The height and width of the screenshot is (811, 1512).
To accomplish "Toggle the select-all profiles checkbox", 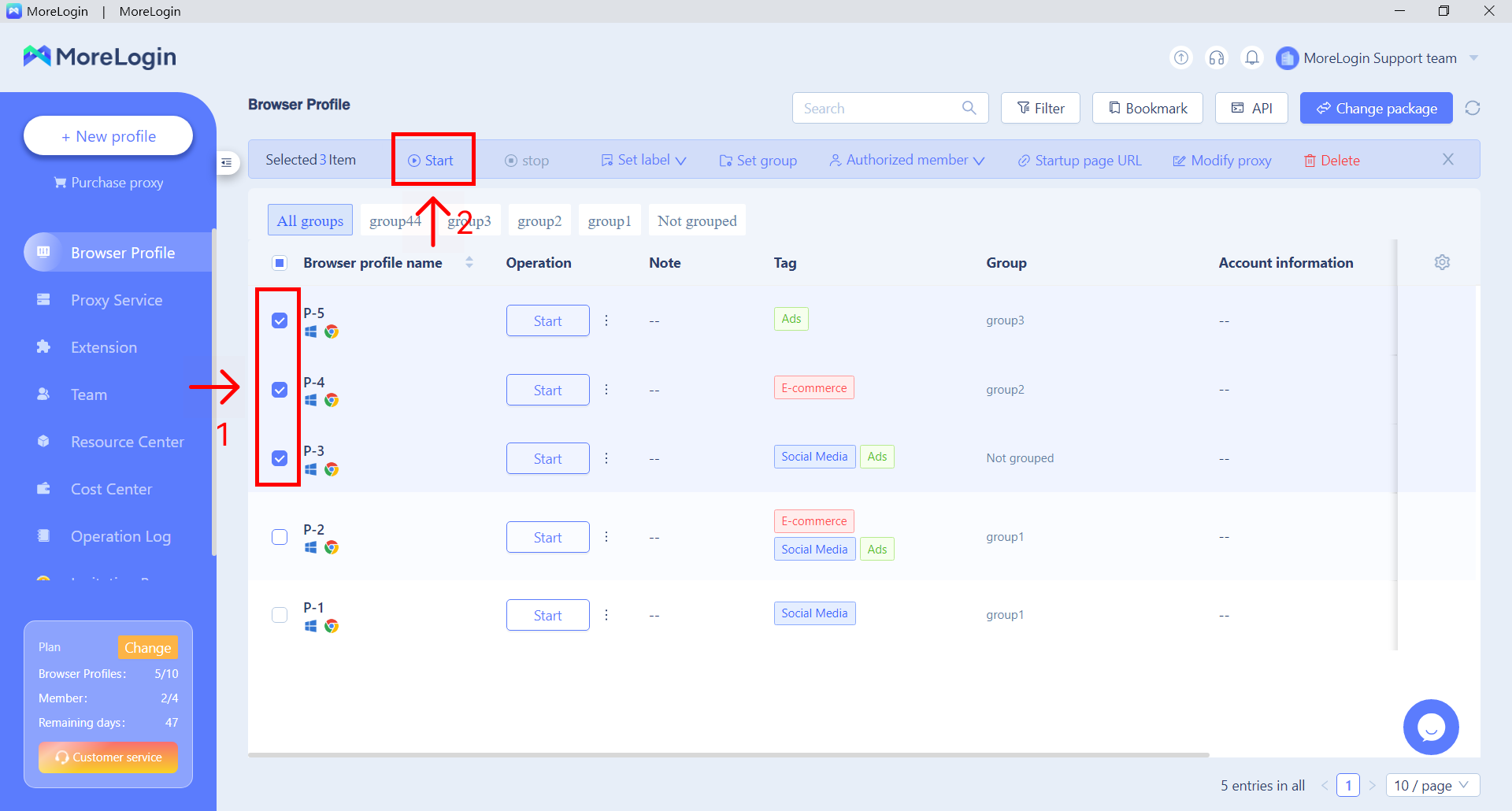I will click(x=280, y=263).
